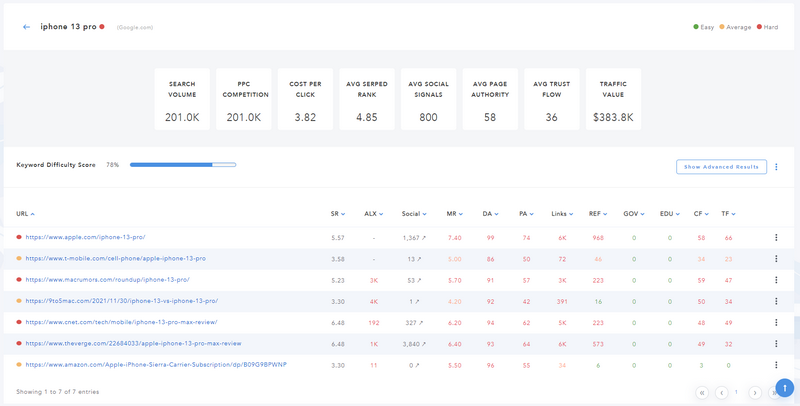This screenshot has height=406, width=800.
Task: Click the 78% difficulty score value
Action: pos(112,165)
